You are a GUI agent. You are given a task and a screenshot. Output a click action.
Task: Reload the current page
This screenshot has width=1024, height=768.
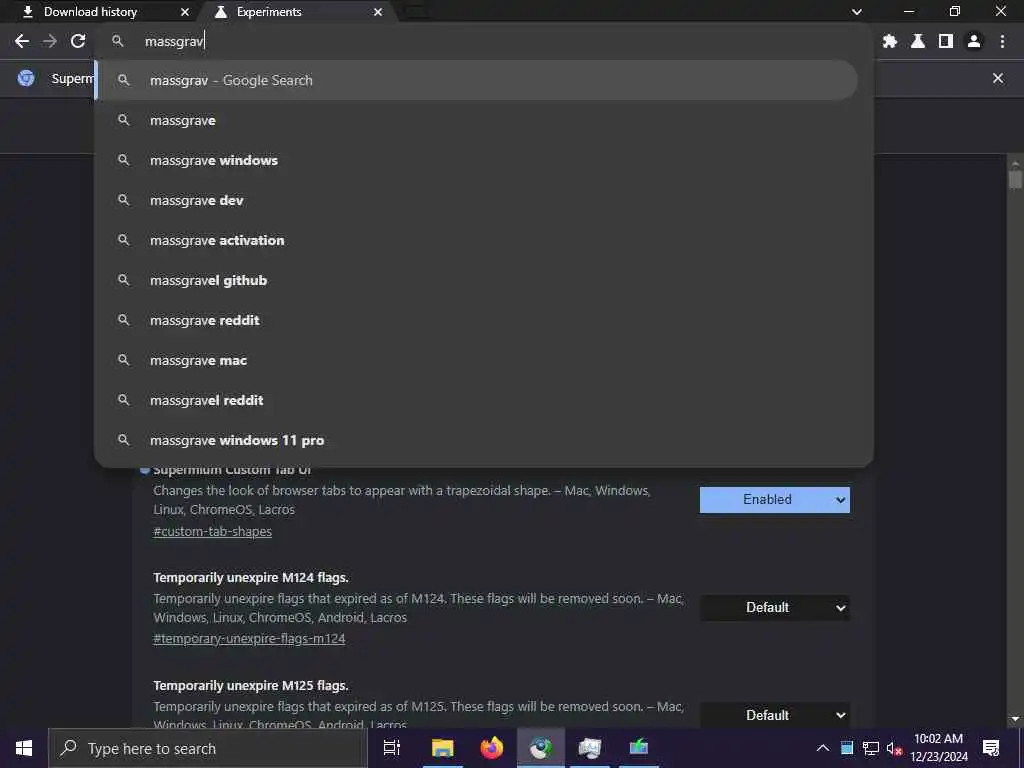78,41
